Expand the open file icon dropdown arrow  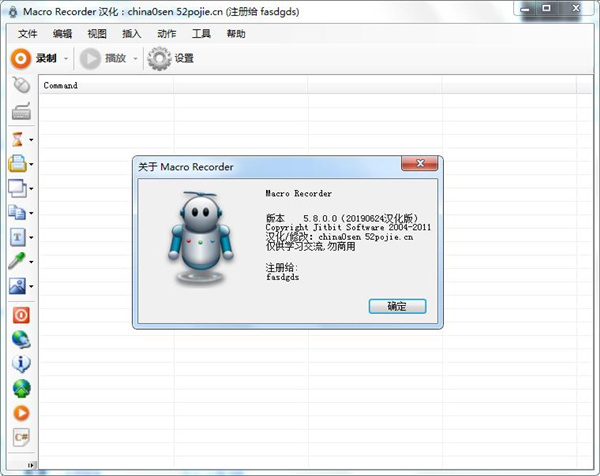click(31, 164)
